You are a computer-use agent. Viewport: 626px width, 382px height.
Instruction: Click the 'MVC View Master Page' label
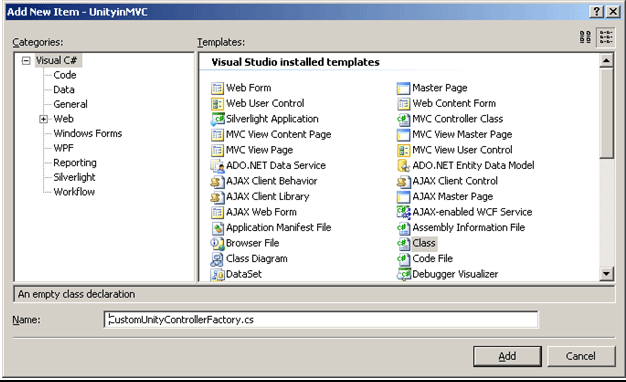(462, 135)
